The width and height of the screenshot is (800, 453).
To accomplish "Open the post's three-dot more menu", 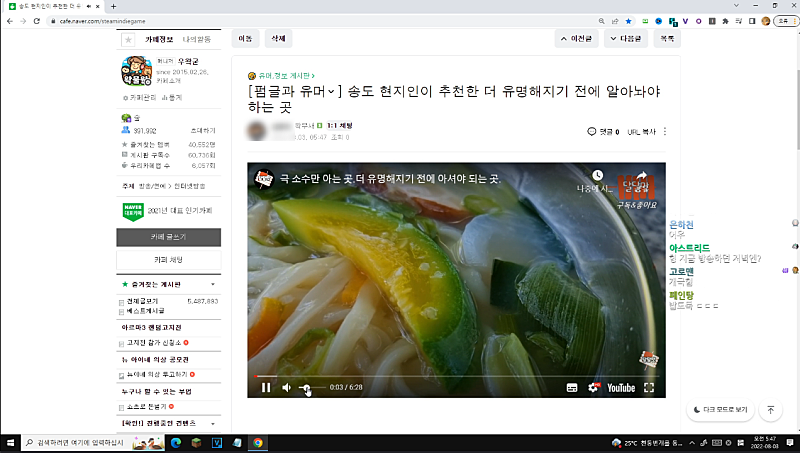I will click(665, 132).
